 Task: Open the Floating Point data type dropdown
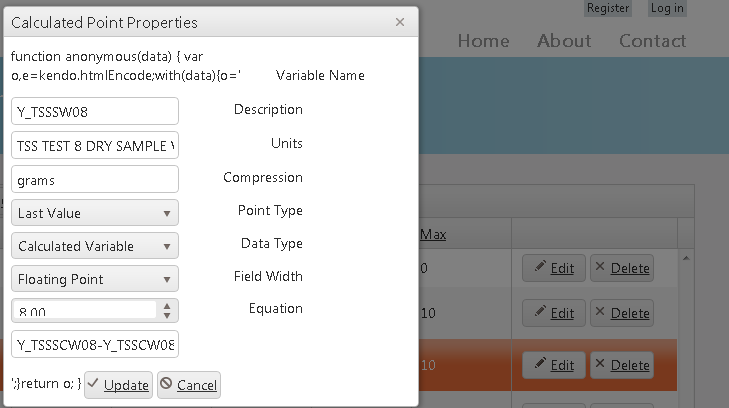click(x=94, y=279)
